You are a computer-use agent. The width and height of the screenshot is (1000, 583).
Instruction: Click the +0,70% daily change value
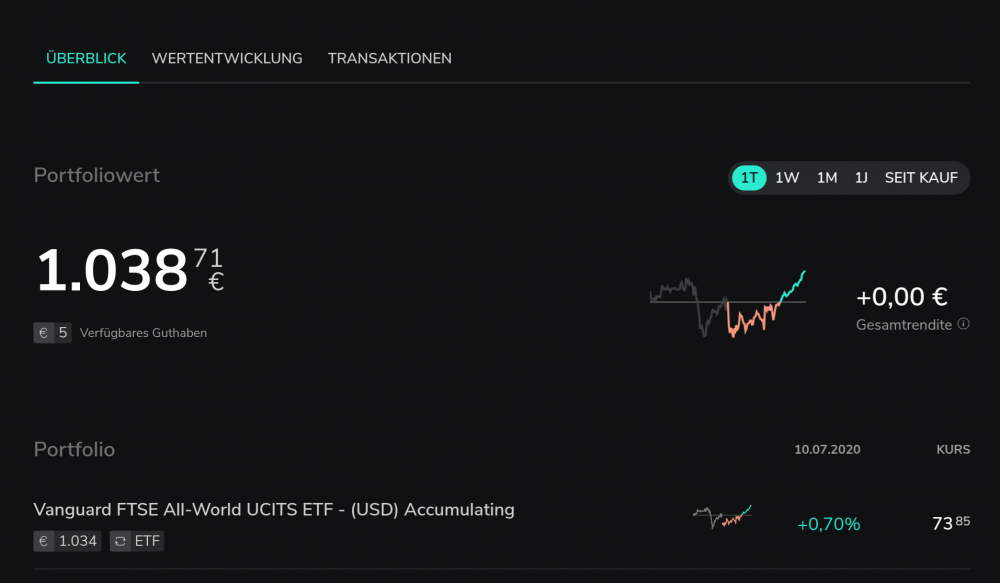[828, 522]
